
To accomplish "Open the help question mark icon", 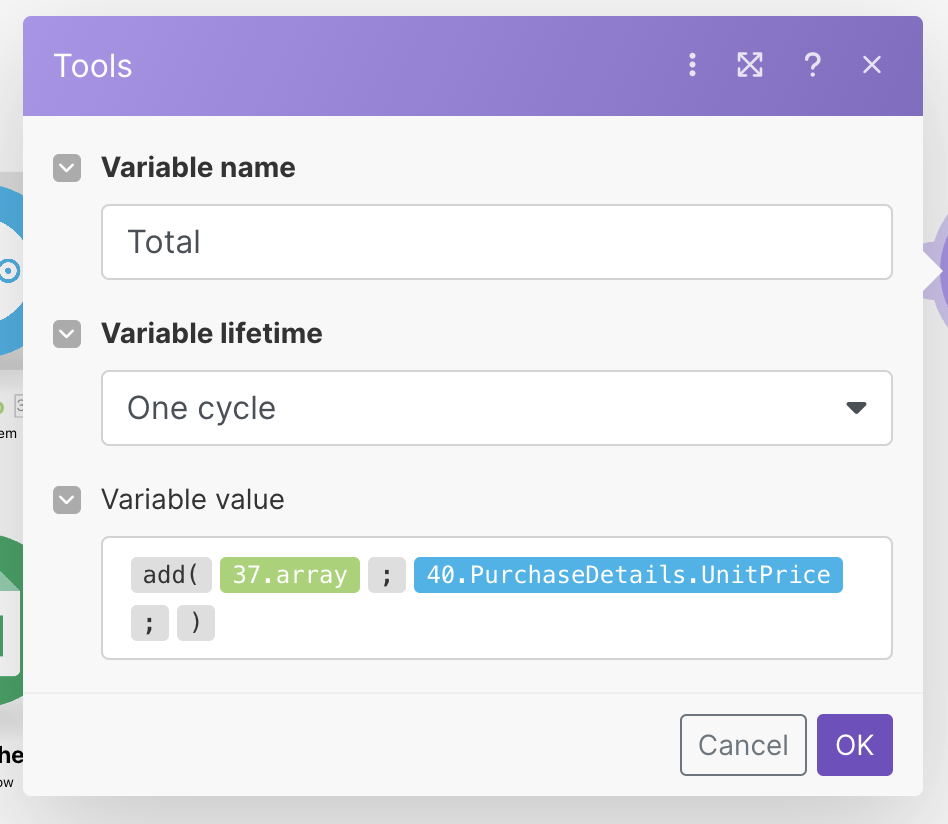I will coord(812,66).
